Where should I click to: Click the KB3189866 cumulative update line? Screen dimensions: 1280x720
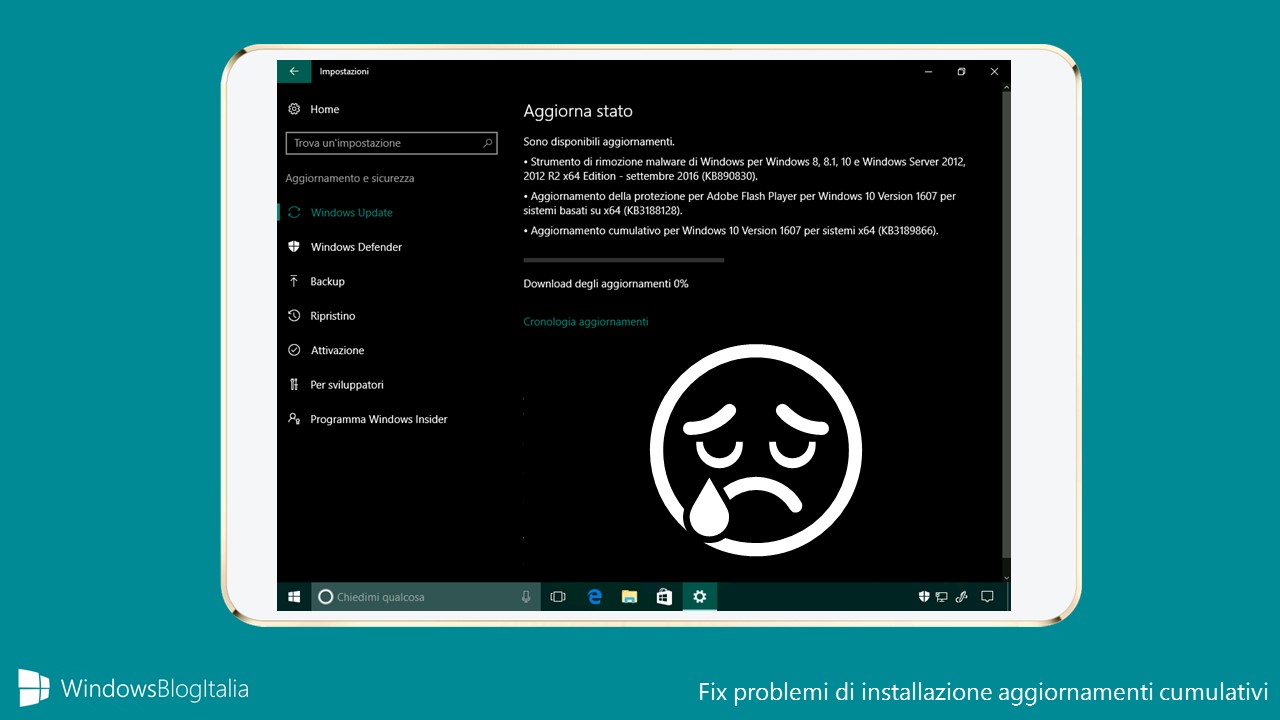[x=731, y=231]
